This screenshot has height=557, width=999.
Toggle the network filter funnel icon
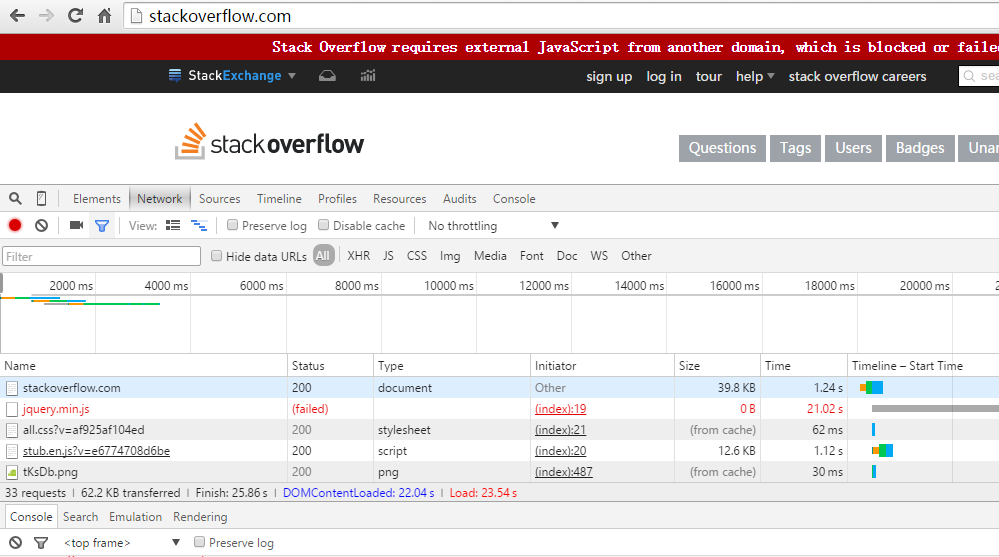pos(102,226)
